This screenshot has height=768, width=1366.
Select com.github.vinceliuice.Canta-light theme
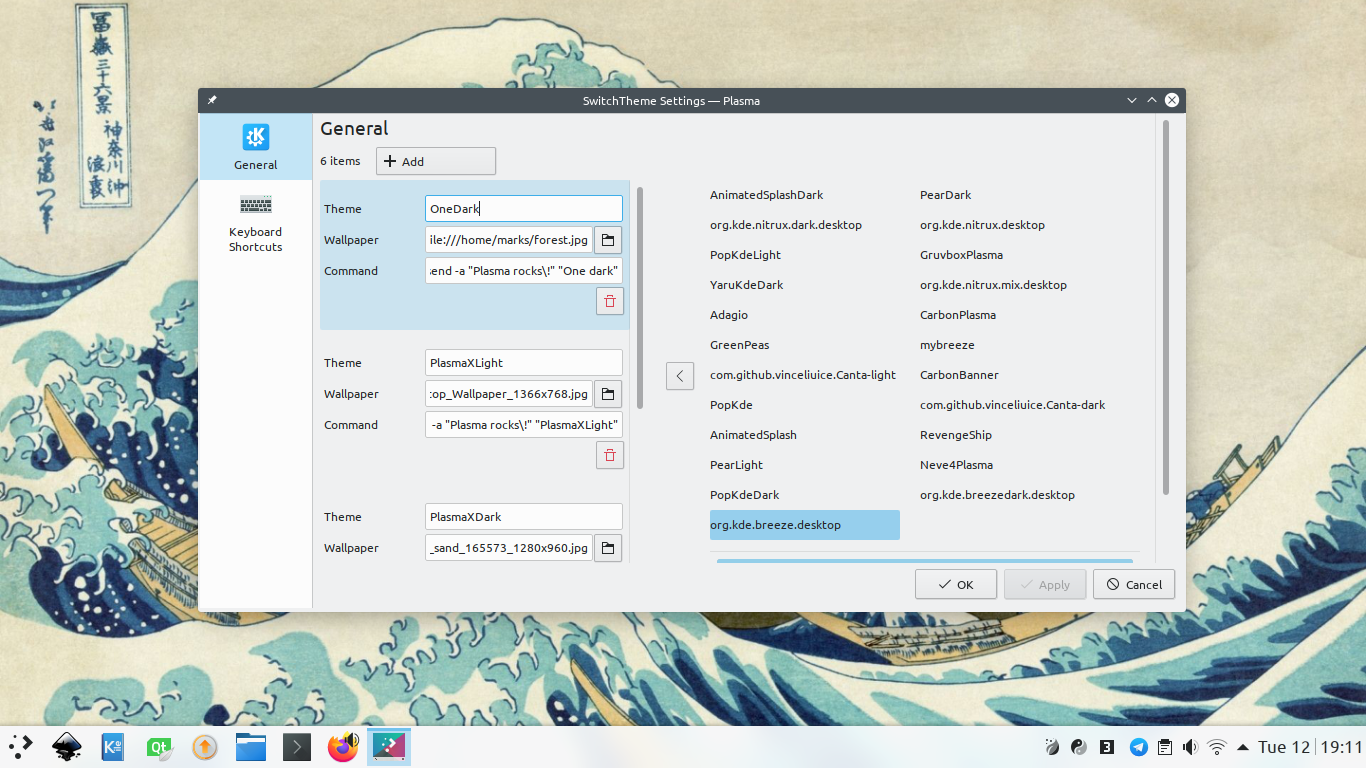click(x=803, y=375)
